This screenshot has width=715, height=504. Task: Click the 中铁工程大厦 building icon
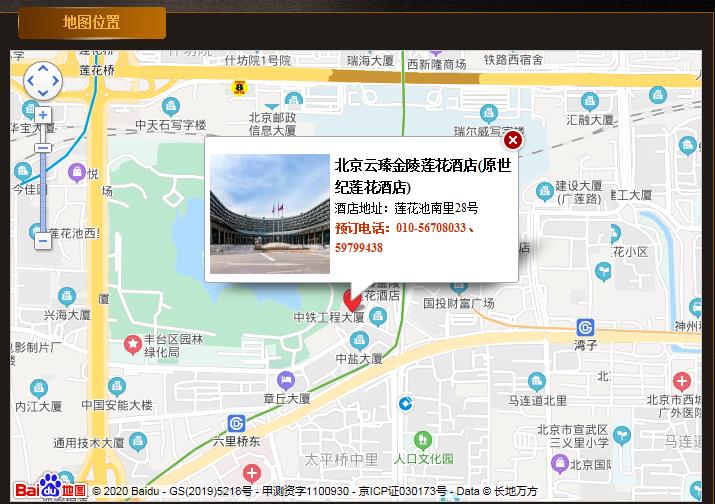pyautogui.click(x=378, y=317)
